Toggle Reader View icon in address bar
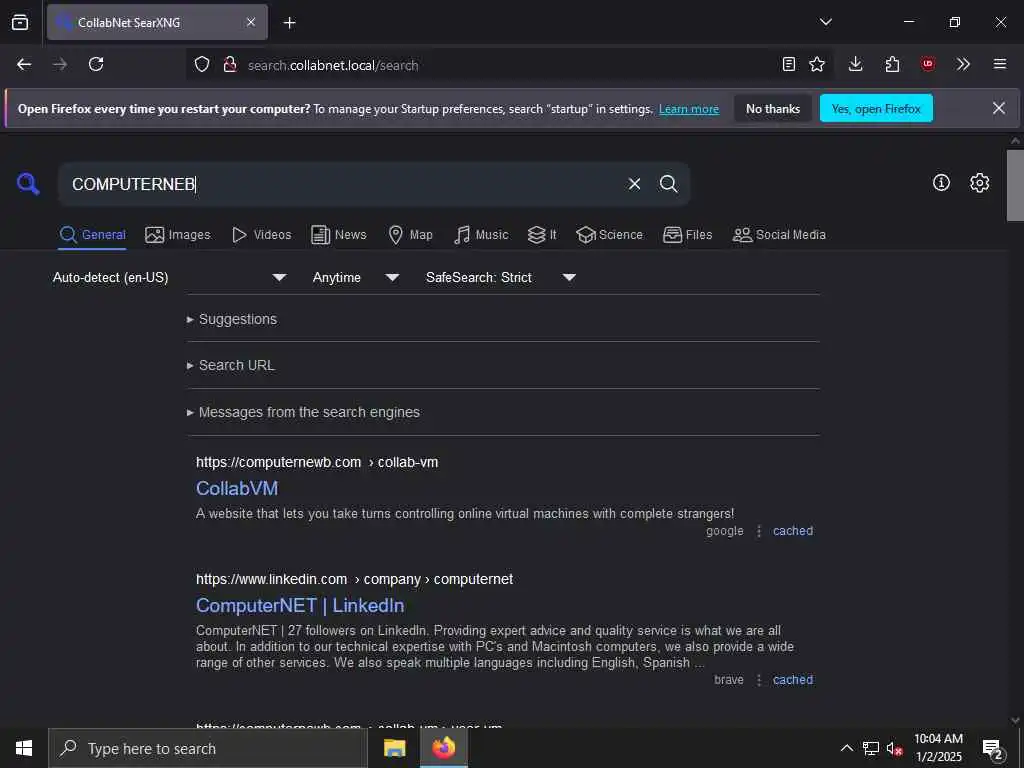Viewport: 1024px width, 768px height. [789, 64]
